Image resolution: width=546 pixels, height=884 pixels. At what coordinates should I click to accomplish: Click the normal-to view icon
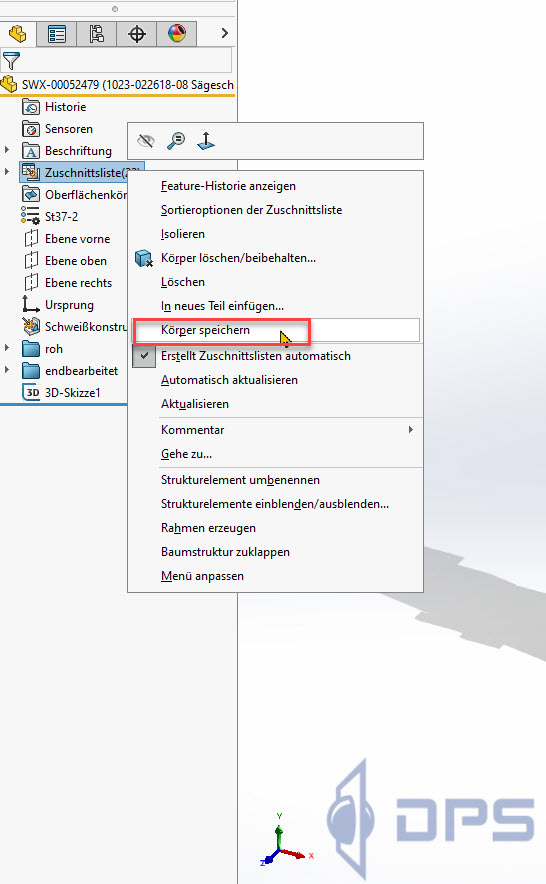pyautogui.click(x=206, y=140)
